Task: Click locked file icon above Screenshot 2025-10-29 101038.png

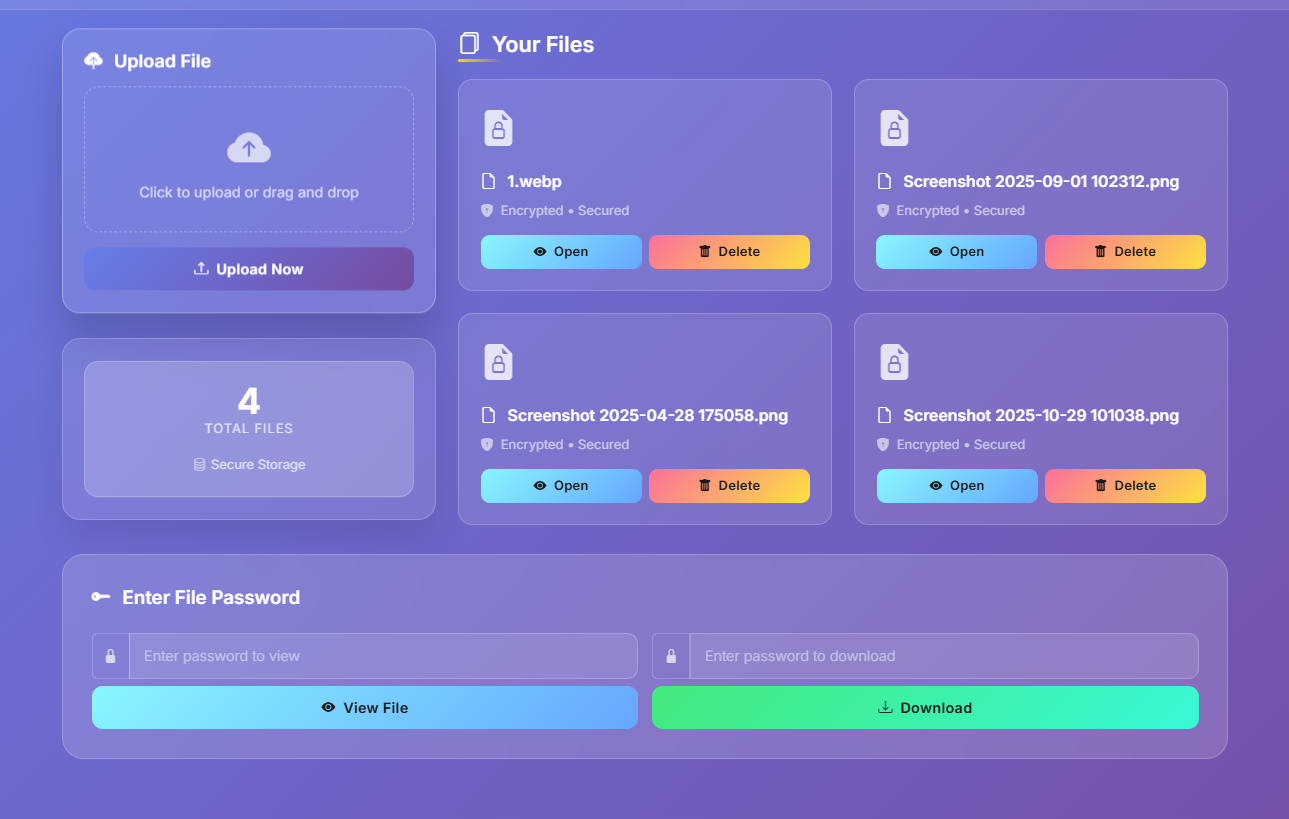Action: point(894,362)
